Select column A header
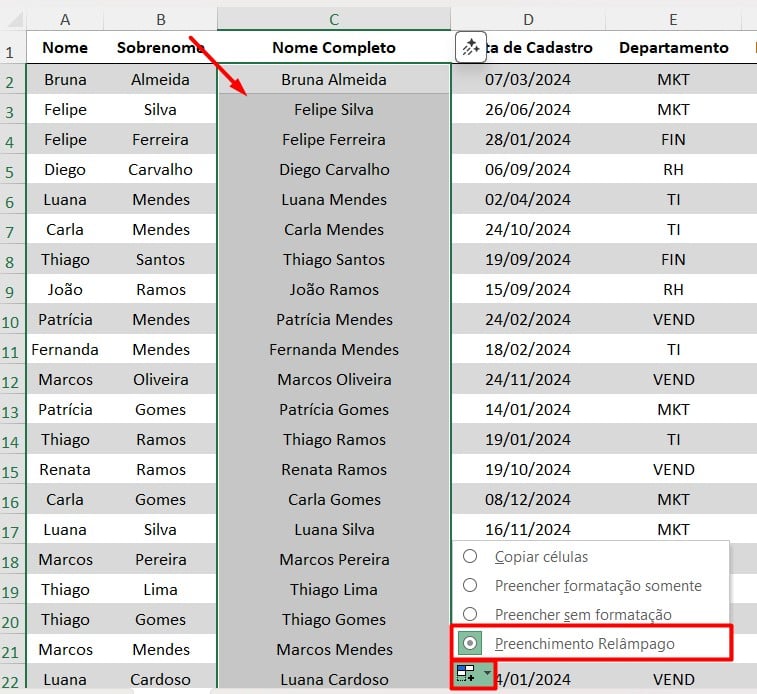This screenshot has width=757, height=694. click(65, 19)
